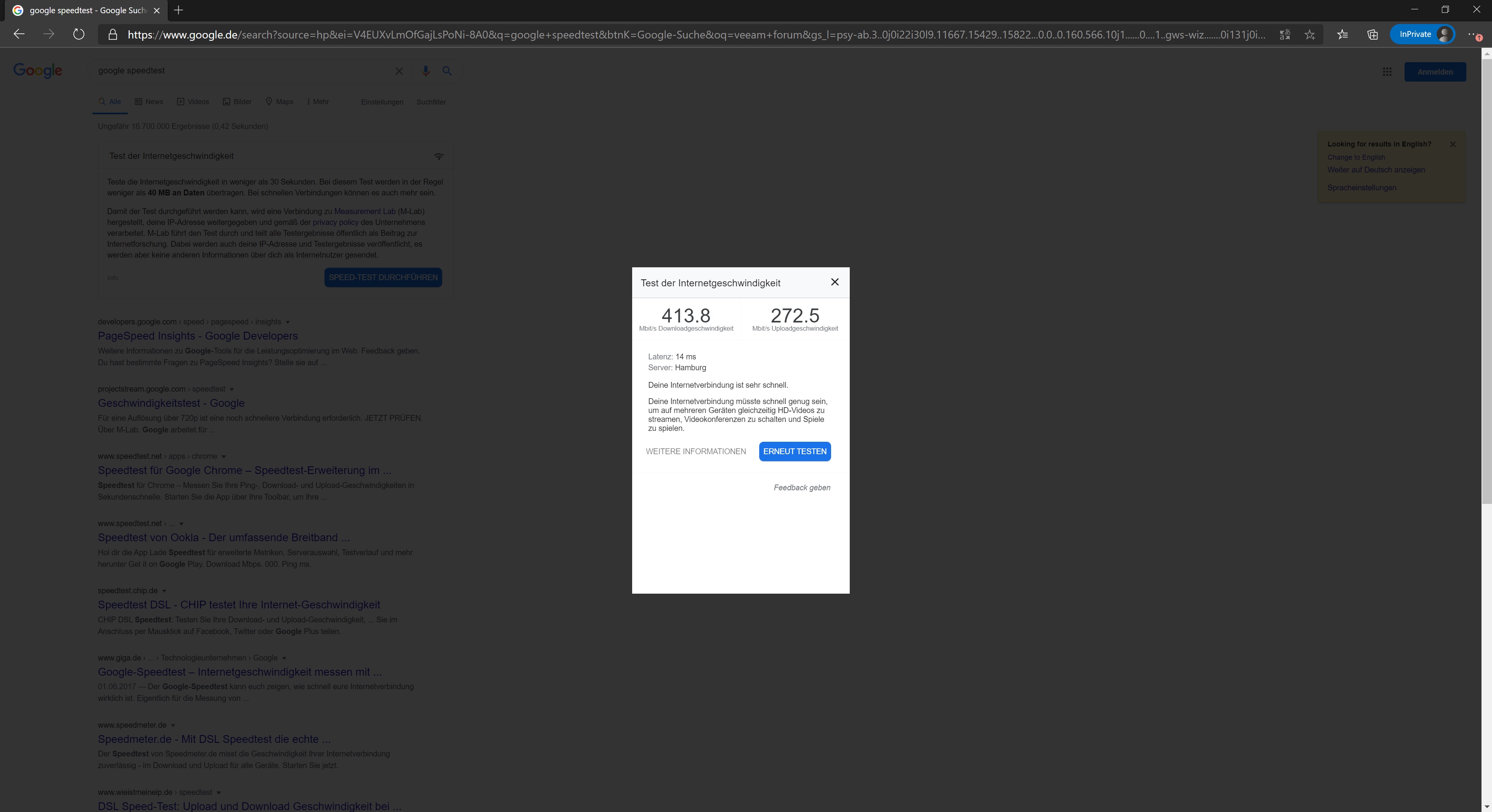The image size is (1492, 812).
Task: Open Speedtest DSL - CHIP result
Action: 239,605
